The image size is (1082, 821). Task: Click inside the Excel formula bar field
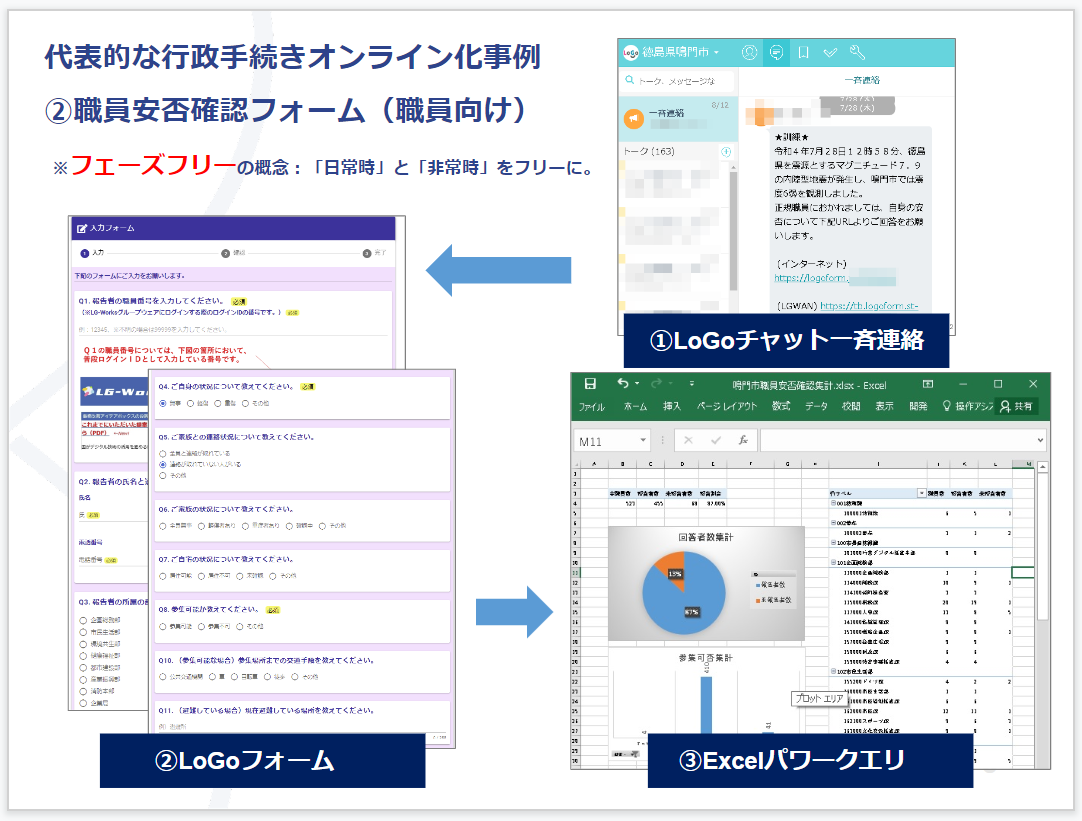coord(896,440)
